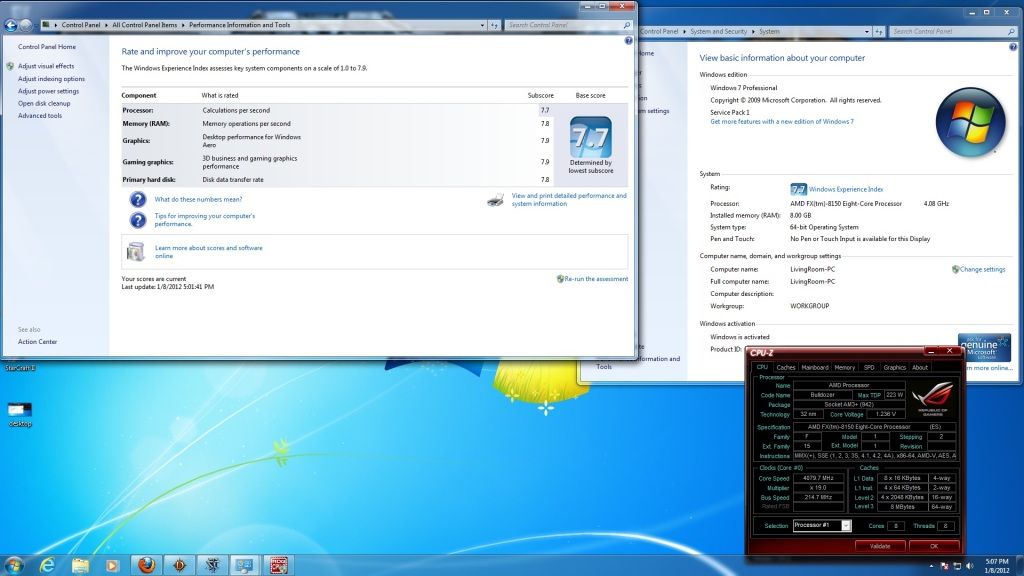Click the 7.7 rating badge in System window
Screen dimensions: 1024x576
click(x=798, y=189)
